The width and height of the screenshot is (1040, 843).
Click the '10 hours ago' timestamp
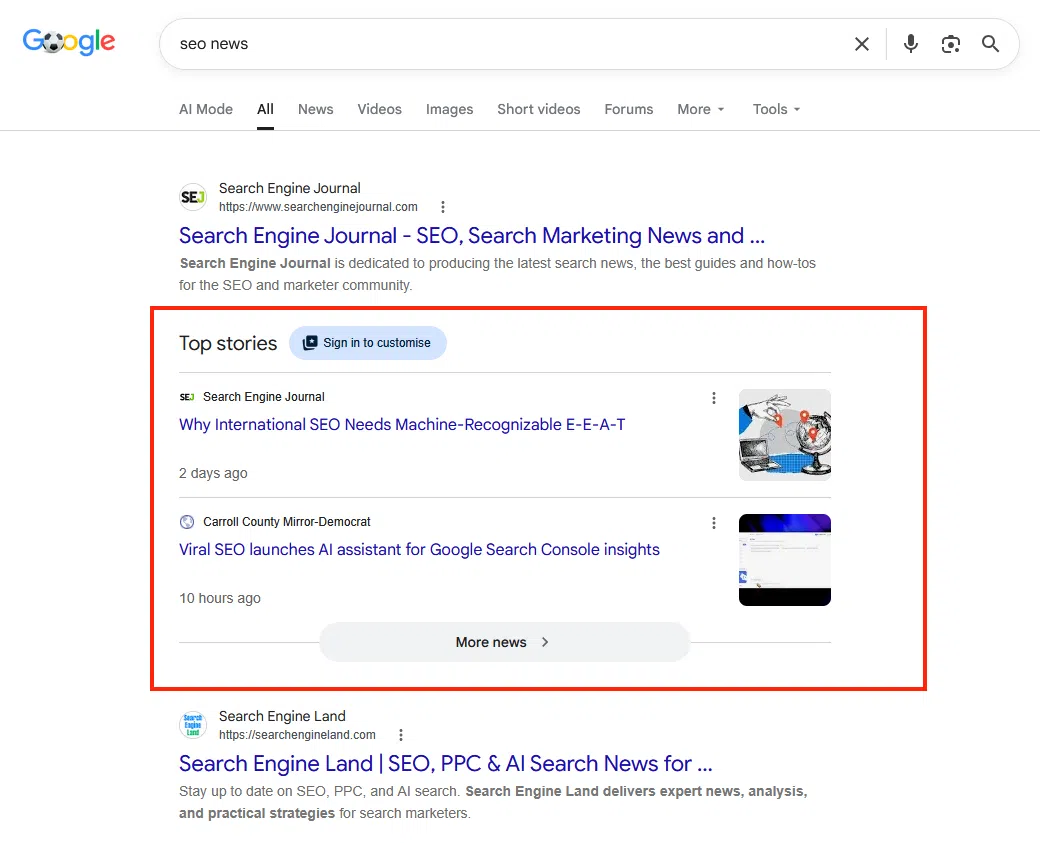pyautogui.click(x=220, y=598)
